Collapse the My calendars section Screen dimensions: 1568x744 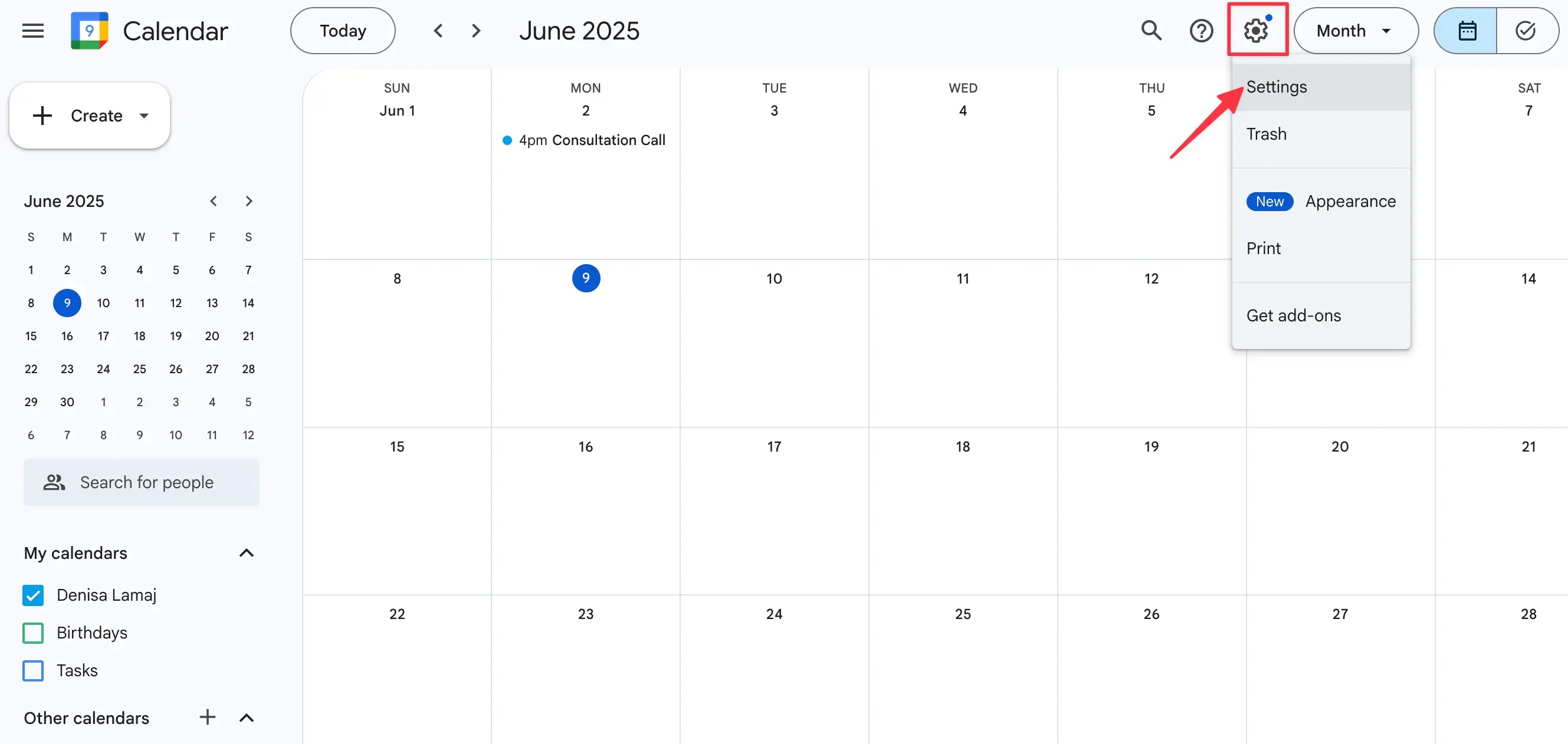(x=247, y=553)
